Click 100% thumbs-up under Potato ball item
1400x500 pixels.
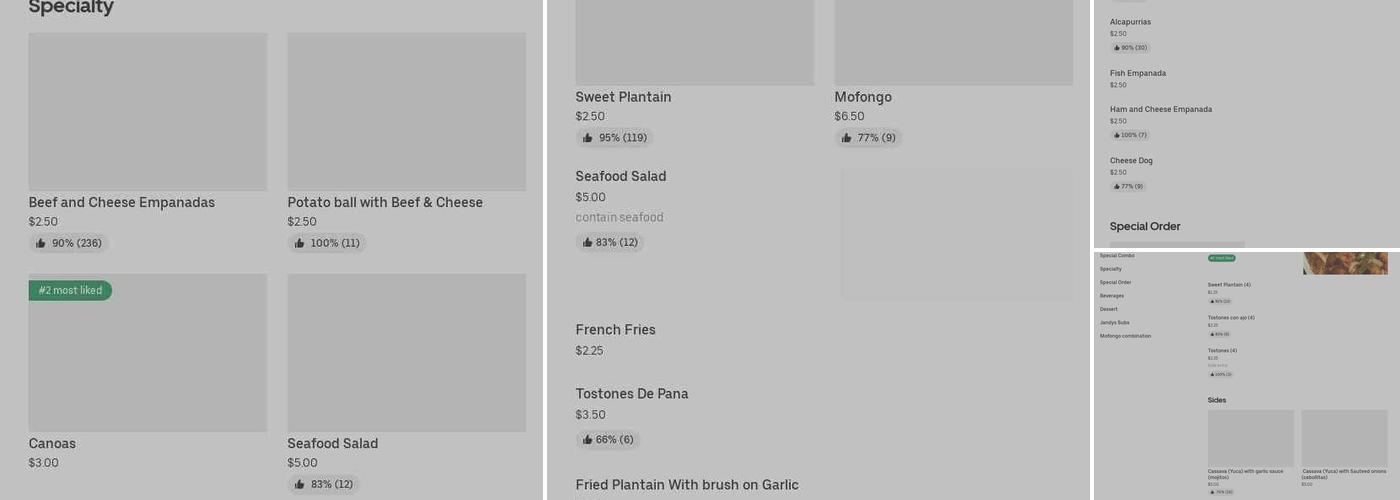pyautogui.click(x=326, y=243)
